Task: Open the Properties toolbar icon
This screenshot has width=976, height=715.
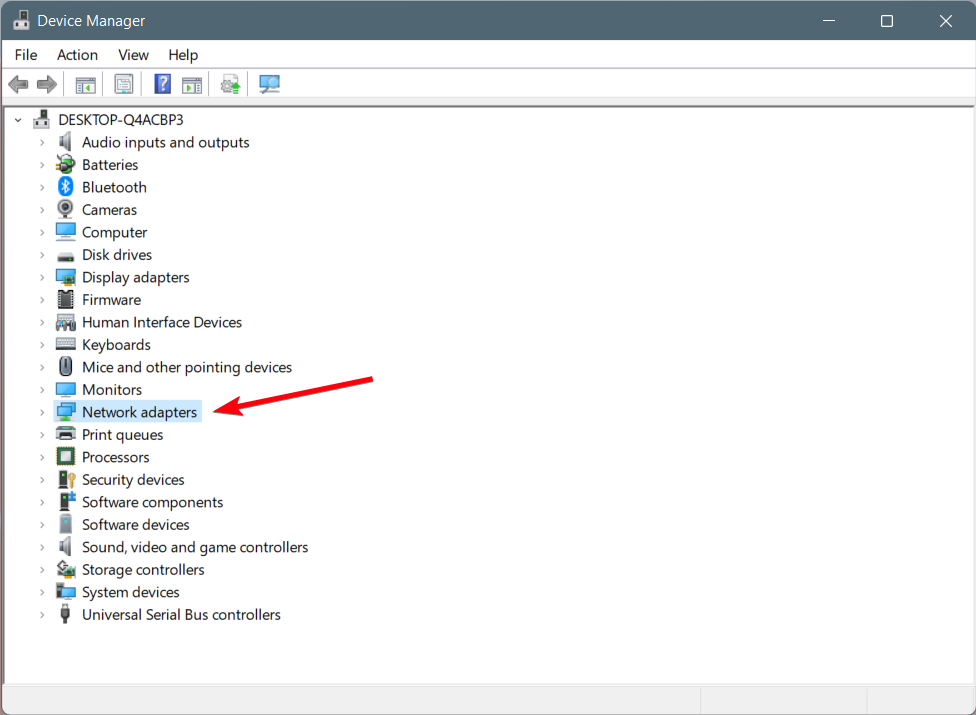Action: (124, 84)
